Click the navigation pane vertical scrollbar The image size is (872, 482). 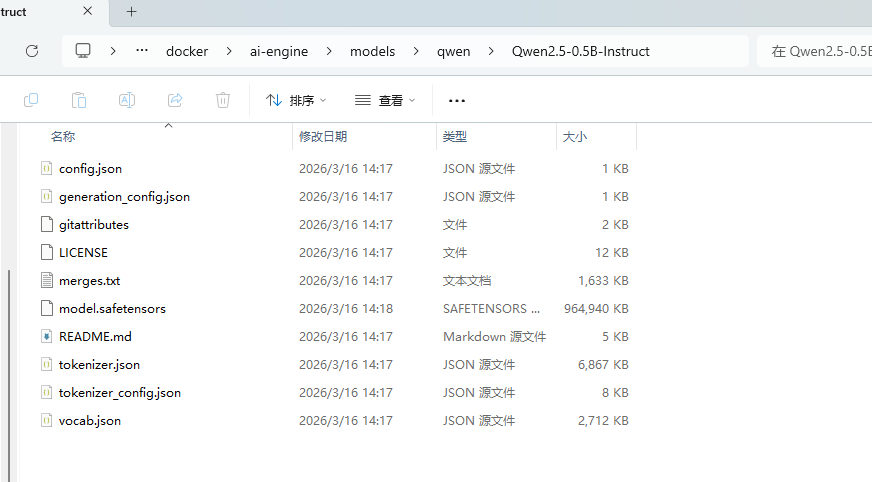click(9, 375)
